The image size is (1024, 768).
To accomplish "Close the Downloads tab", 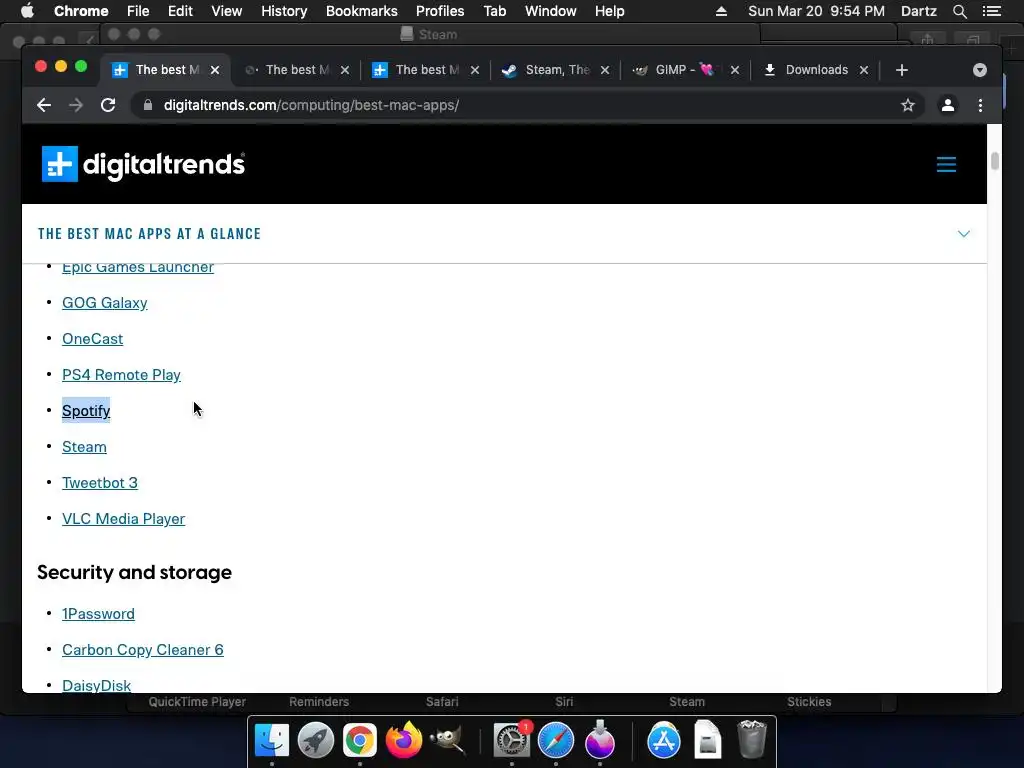I will [x=864, y=70].
